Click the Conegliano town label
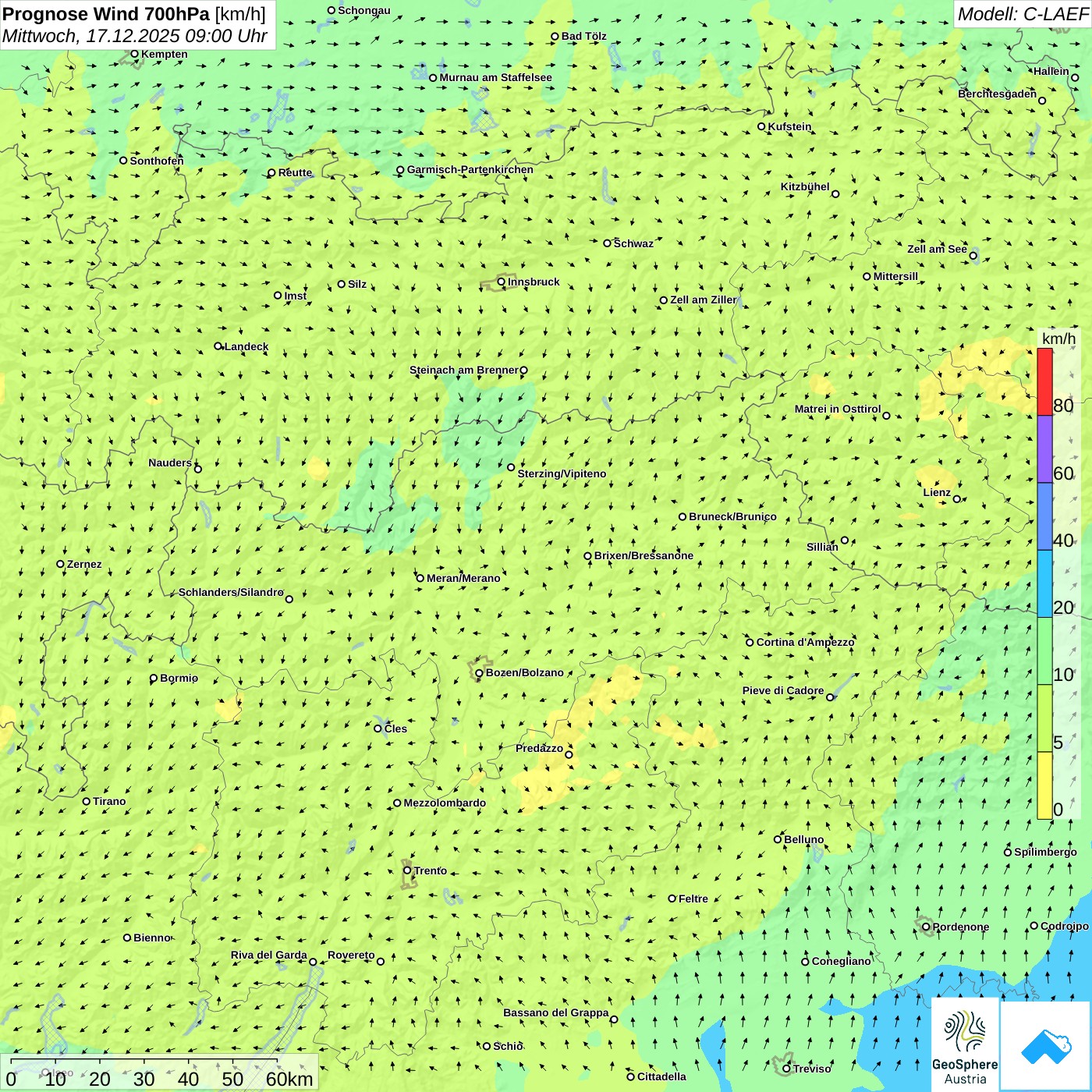1092x1092 pixels. click(841, 961)
